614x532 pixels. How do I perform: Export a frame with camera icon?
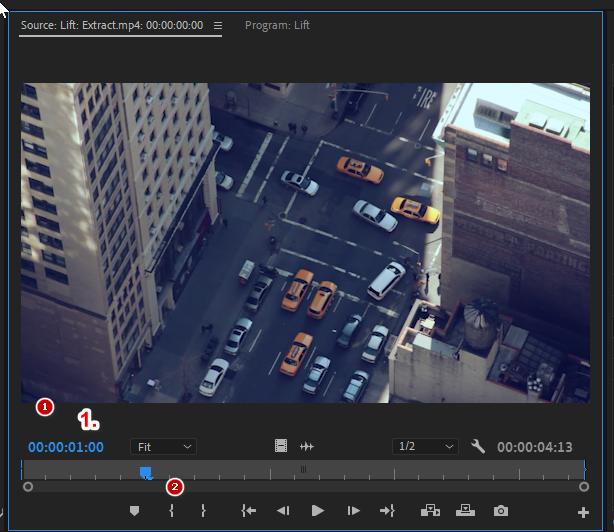[x=501, y=511]
